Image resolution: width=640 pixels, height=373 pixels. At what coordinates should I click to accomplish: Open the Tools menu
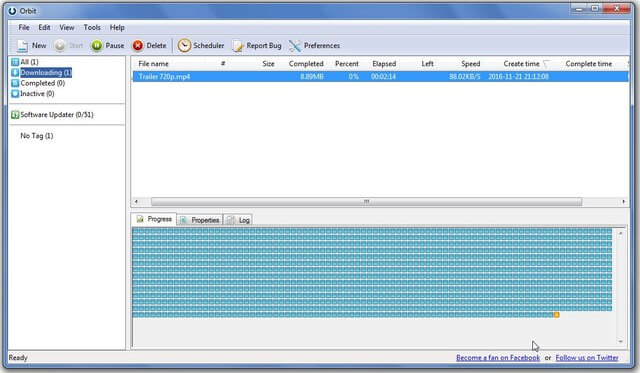coord(92,27)
